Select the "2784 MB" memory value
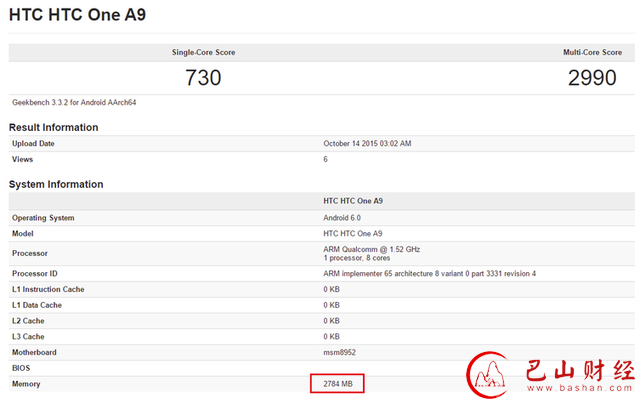The width and height of the screenshot is (640, 404). tap(338, 384)
